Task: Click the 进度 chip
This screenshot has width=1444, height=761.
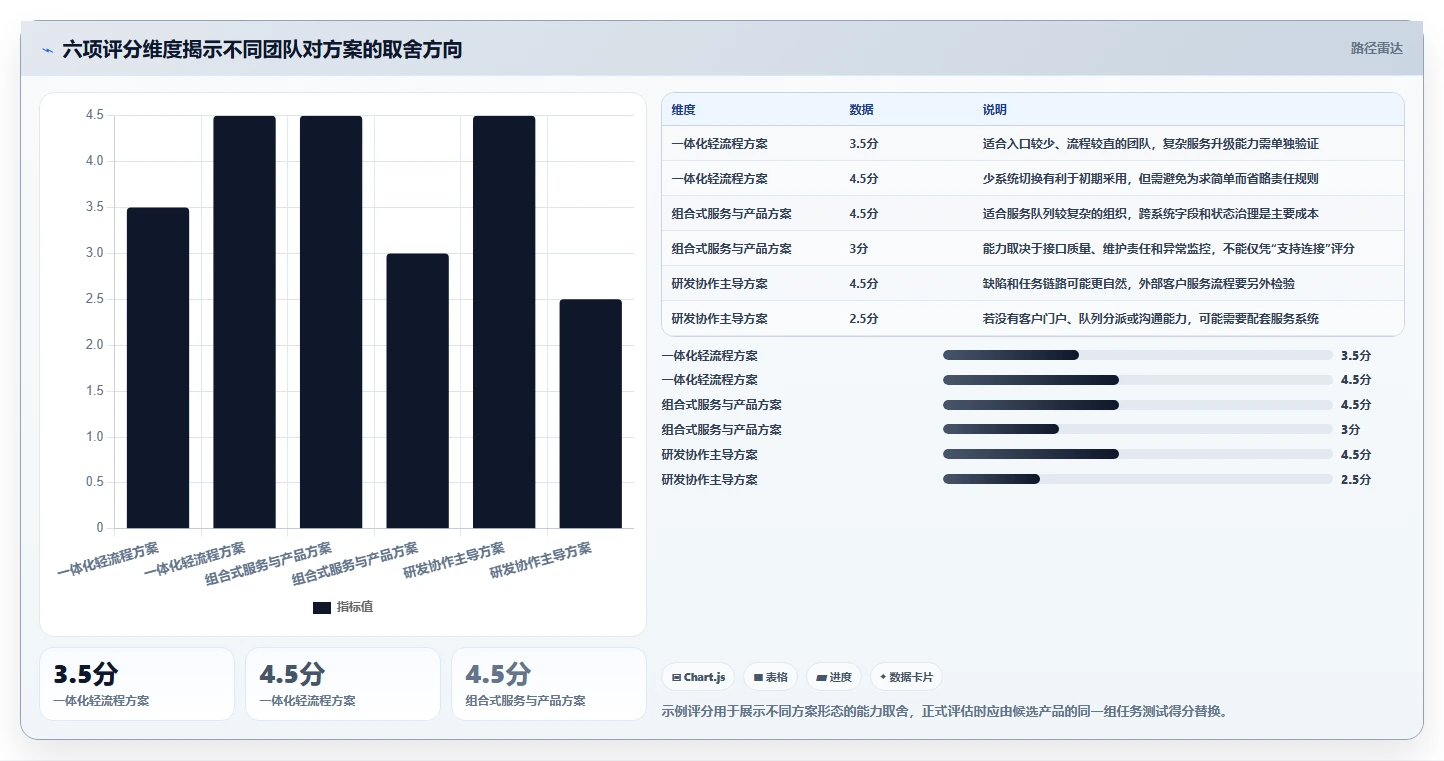Action: (834, 677)
